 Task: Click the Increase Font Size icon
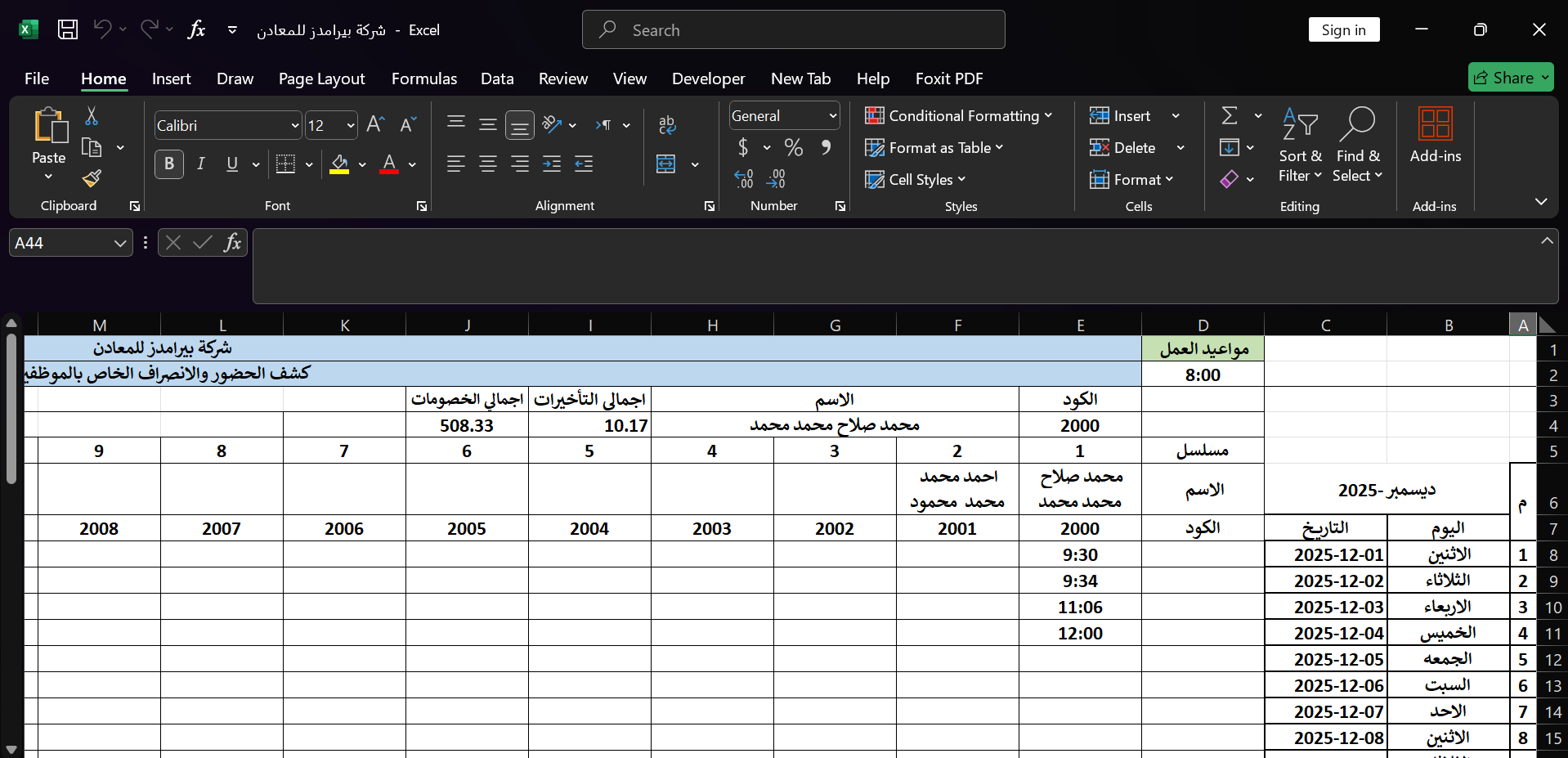click(x=375, y=124)
